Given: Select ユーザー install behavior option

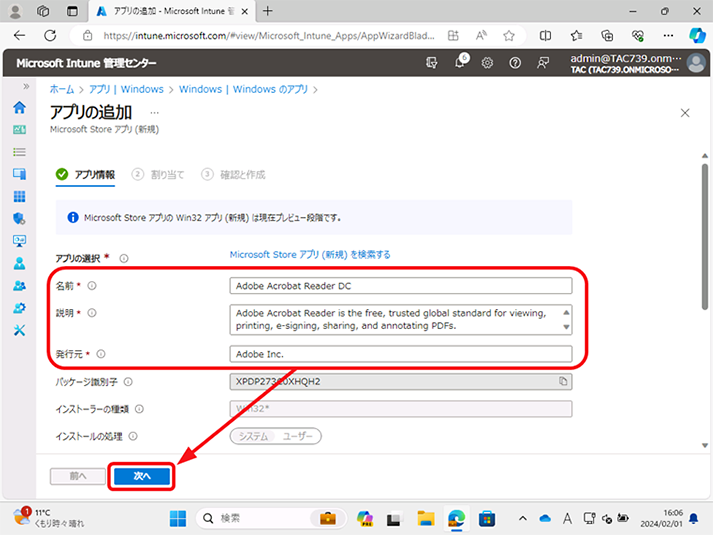Looking at the screenshot, I should point(297,436).
